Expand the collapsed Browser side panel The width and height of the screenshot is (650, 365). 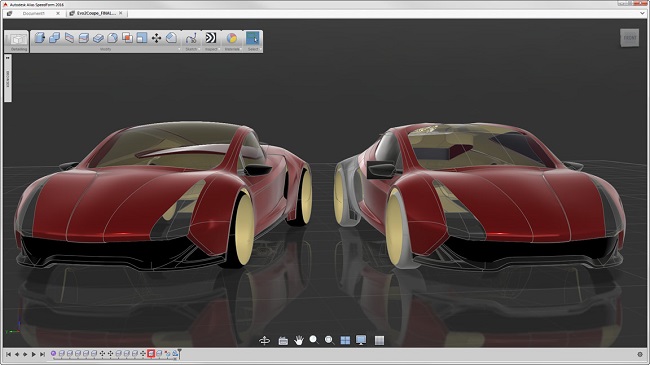(x=8, y=78)
